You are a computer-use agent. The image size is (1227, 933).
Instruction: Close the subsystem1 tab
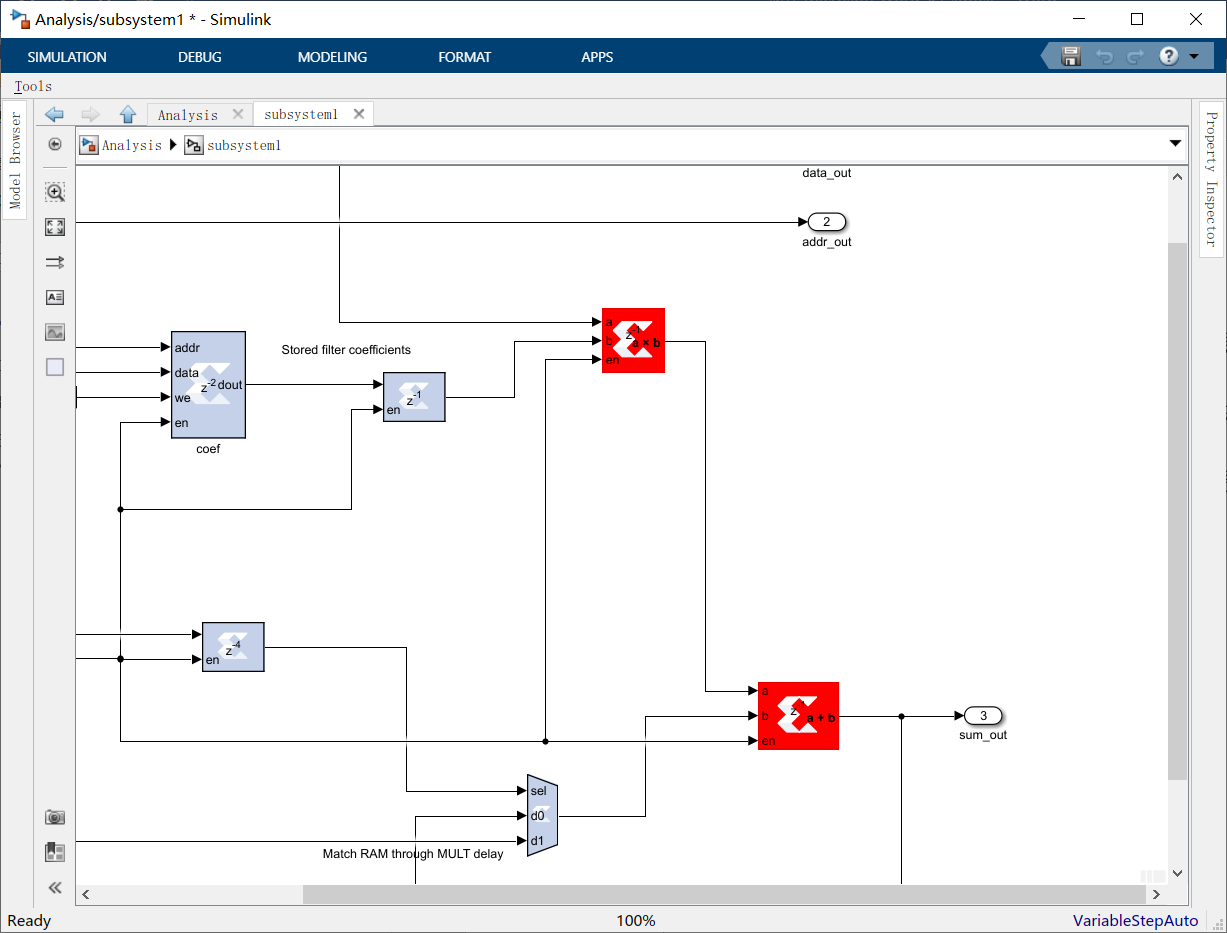coord(359,114)
